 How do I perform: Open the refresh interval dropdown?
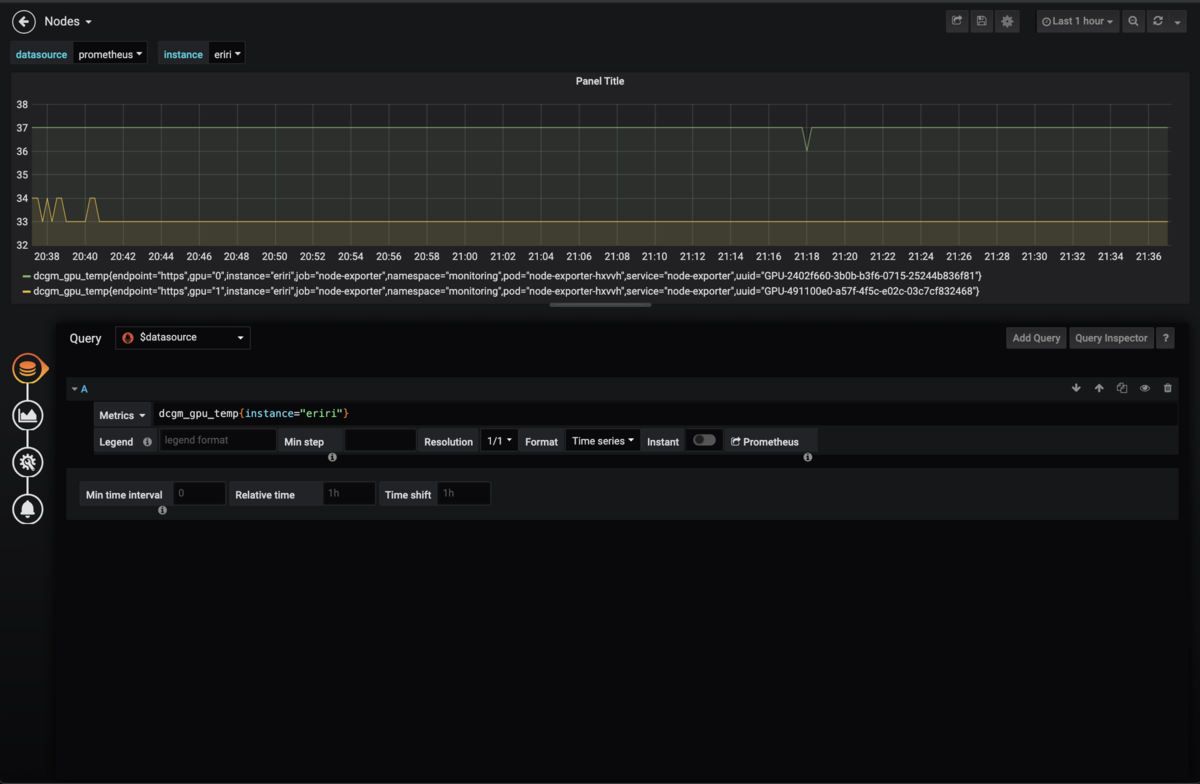coord(1177,21)
